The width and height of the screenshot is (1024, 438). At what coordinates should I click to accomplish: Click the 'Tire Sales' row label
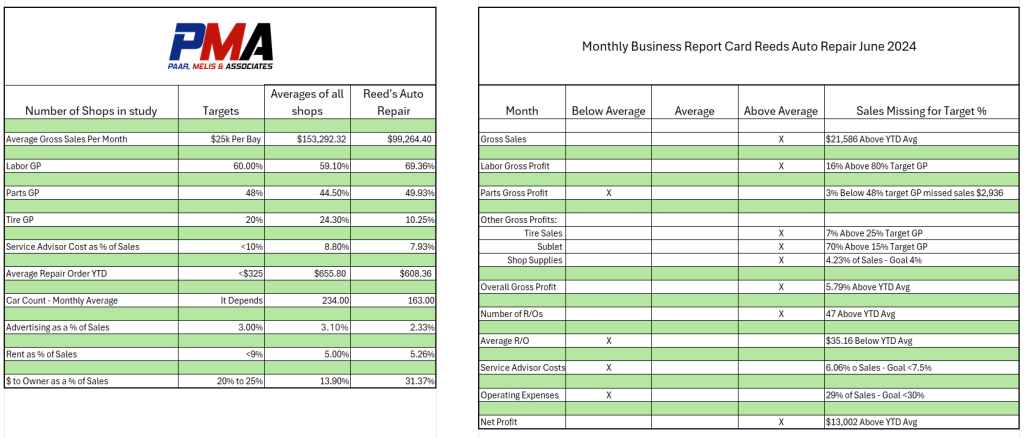tap(543, 233)
